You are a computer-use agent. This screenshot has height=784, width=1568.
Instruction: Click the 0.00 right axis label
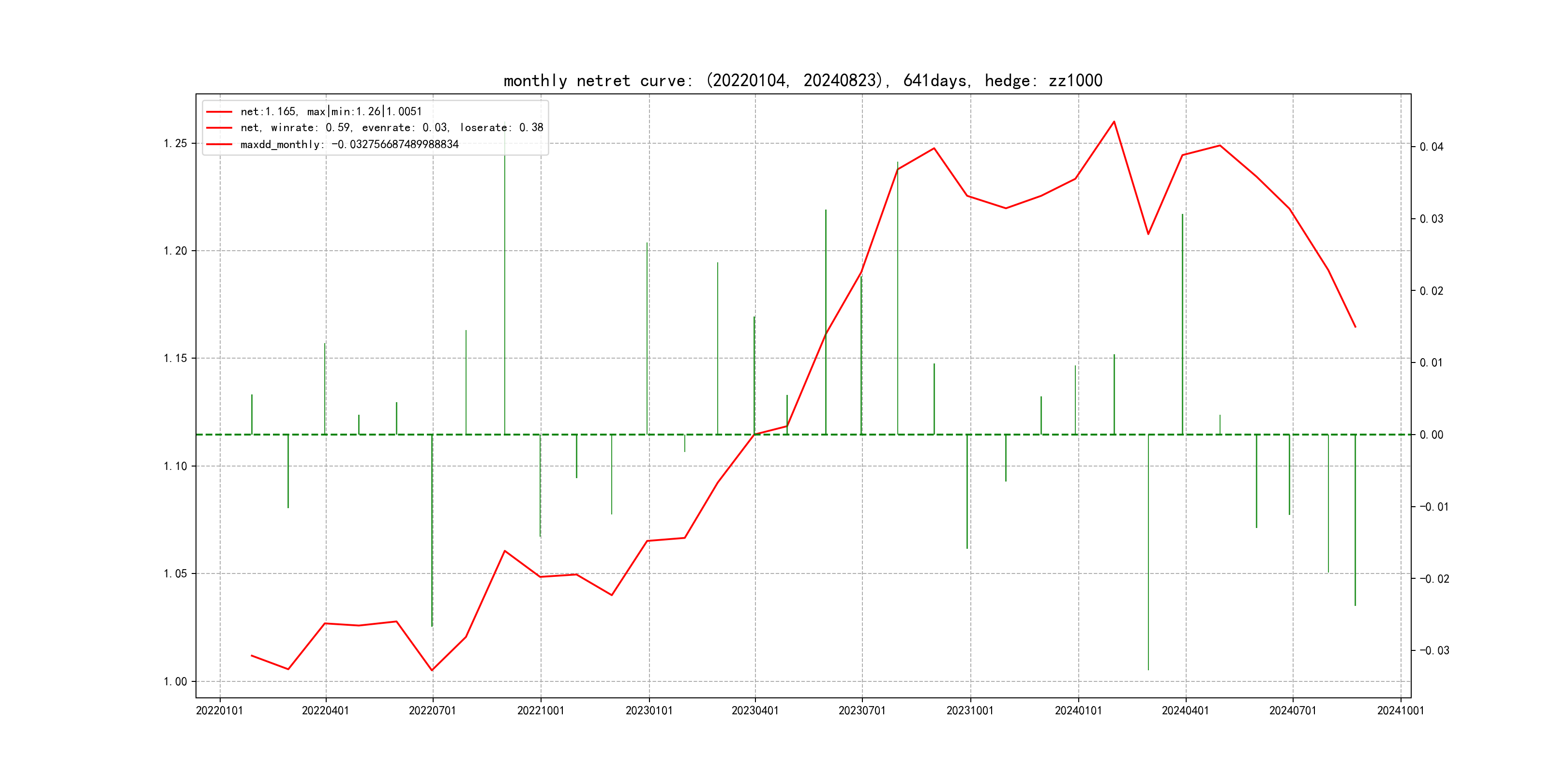tap(1431, 435)
